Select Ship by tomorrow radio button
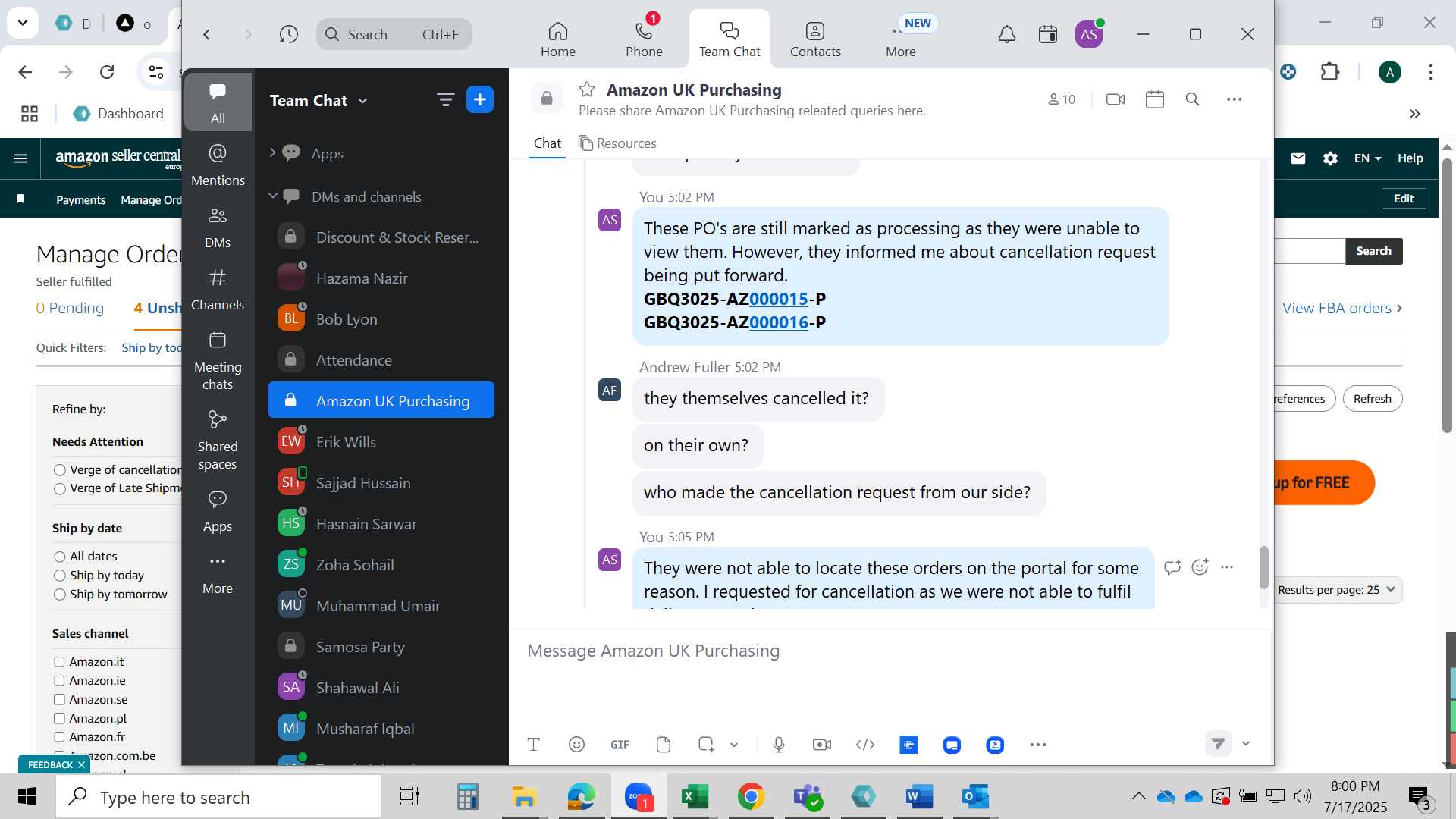This screenshot has width=1456, height=819. 60,595
